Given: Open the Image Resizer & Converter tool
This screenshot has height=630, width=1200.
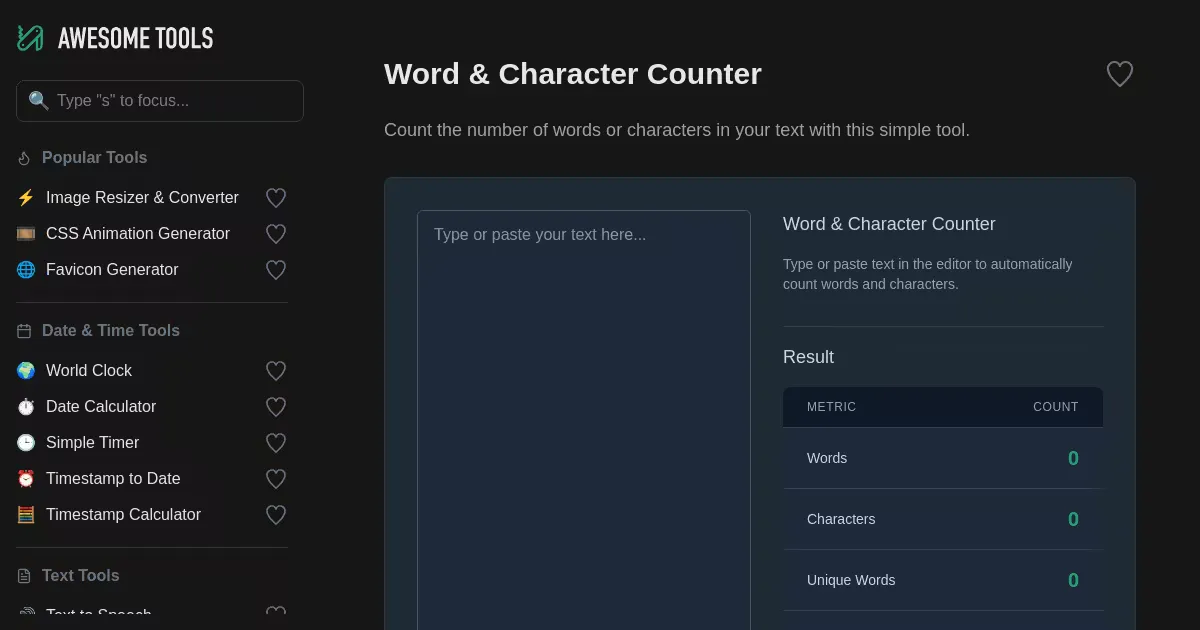Looking at the screenshot, I should pyautogui.click(x=142, y=198).
